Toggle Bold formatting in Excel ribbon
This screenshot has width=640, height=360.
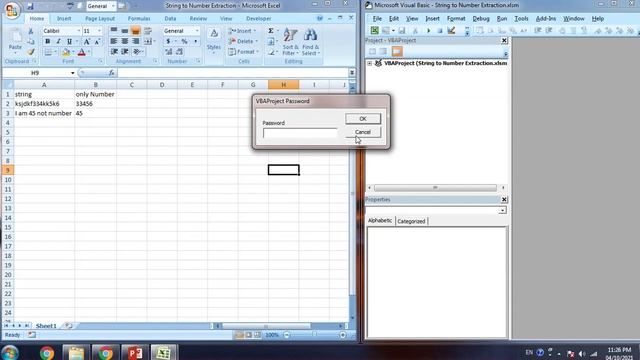tap(47, 42)
